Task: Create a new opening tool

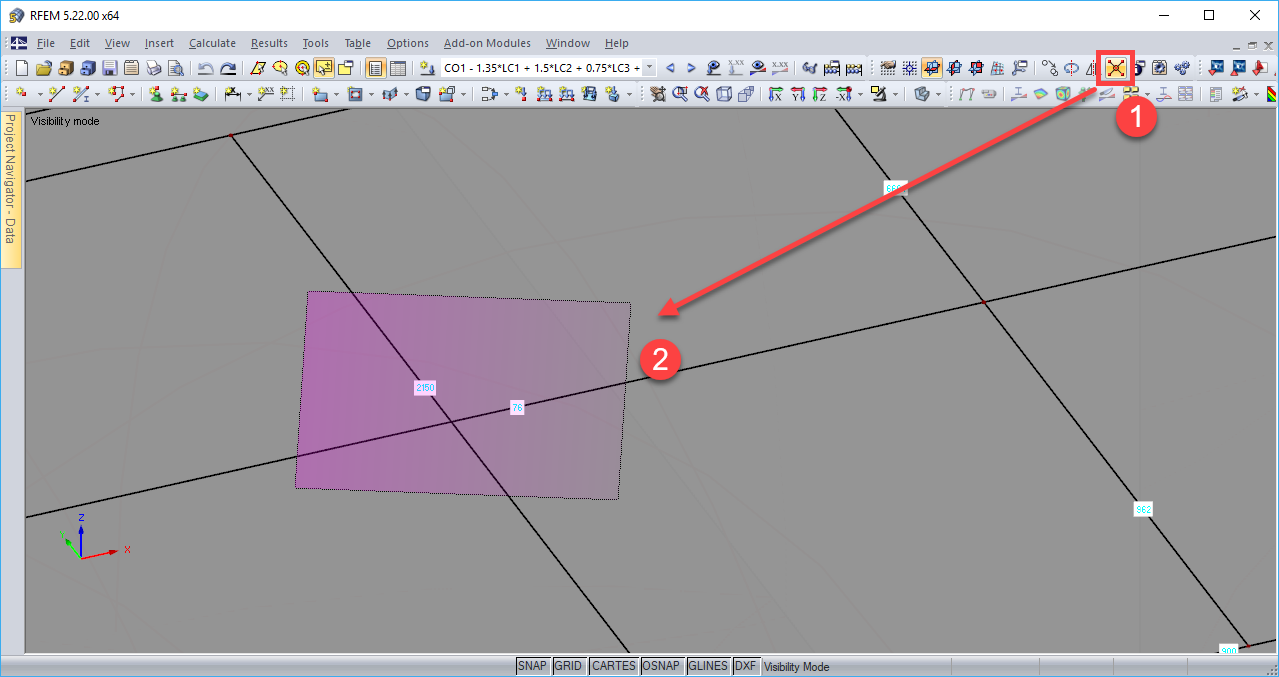Action: coord(354,94)
